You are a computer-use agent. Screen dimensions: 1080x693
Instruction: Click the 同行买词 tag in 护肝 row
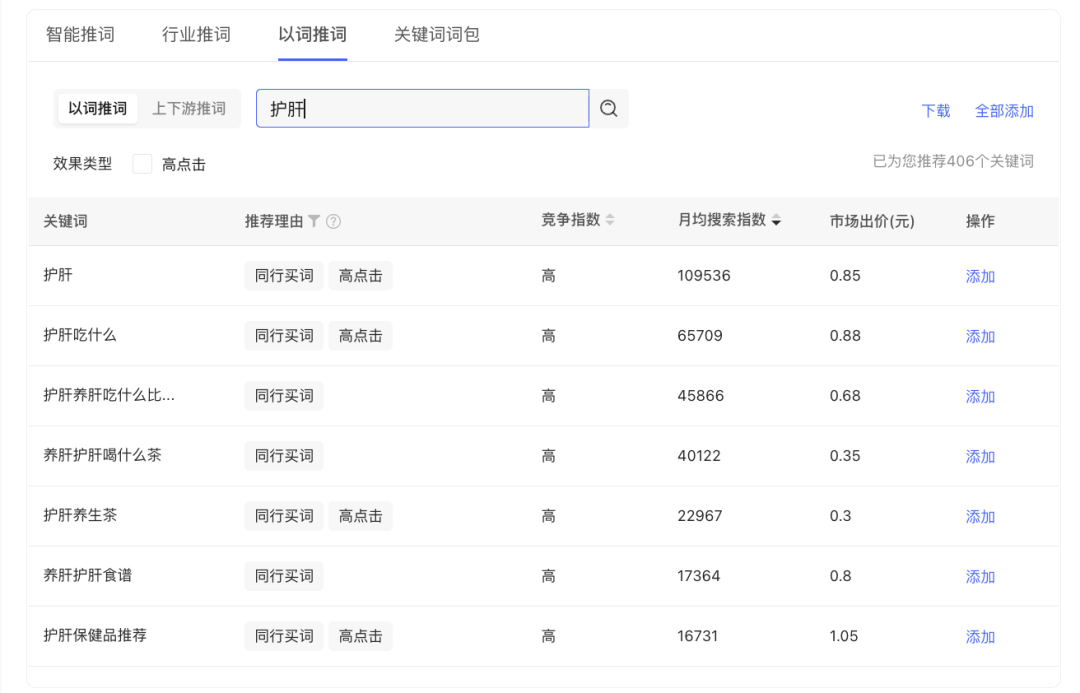(284, 276)
